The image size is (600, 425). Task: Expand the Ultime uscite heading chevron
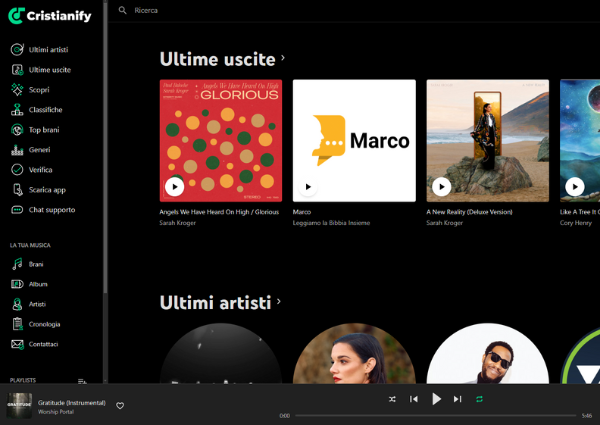point(283,58)
